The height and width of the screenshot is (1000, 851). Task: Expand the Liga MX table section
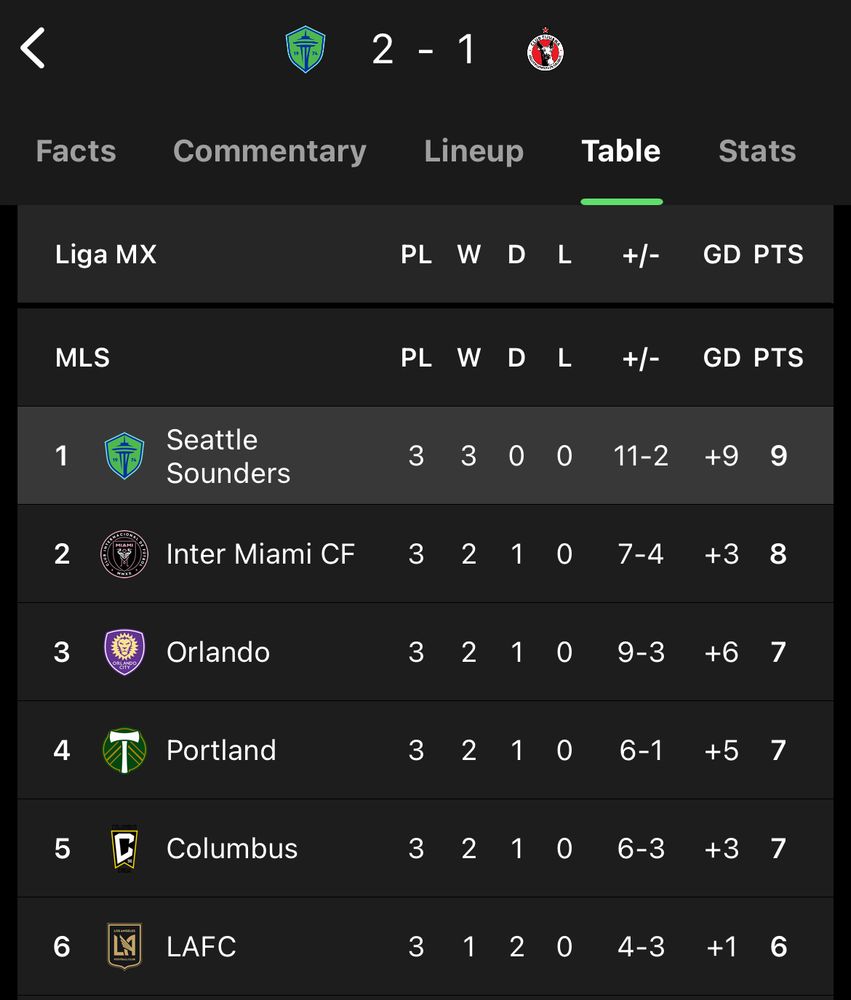(x=426, y=254)
